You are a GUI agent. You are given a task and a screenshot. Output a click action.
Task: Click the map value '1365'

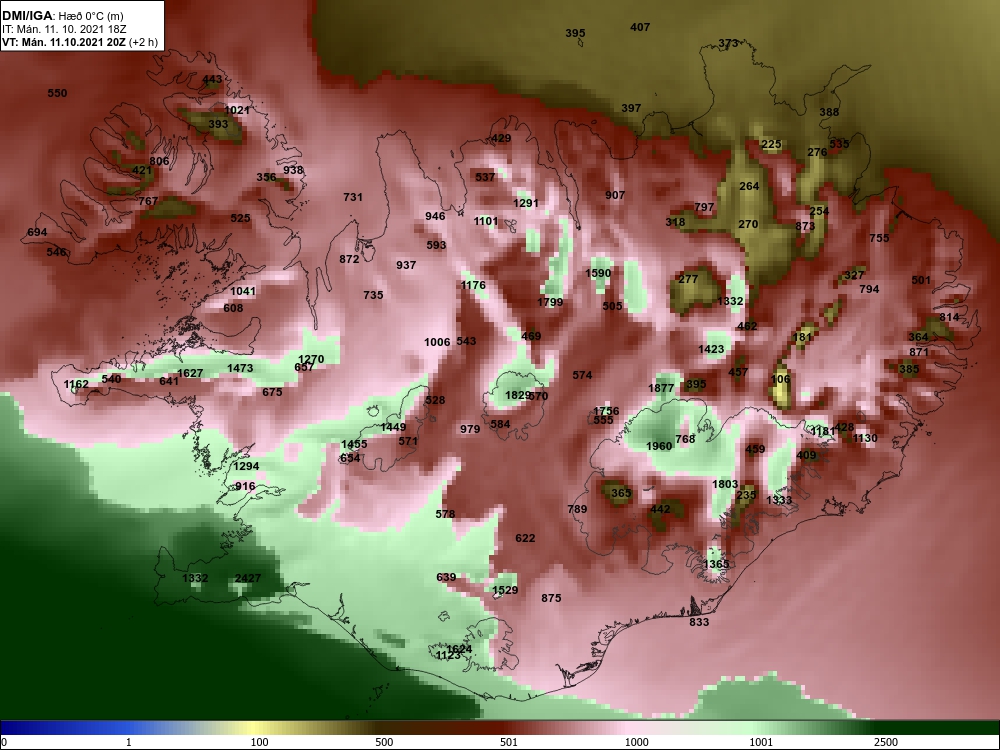click(x=716, y=564)
